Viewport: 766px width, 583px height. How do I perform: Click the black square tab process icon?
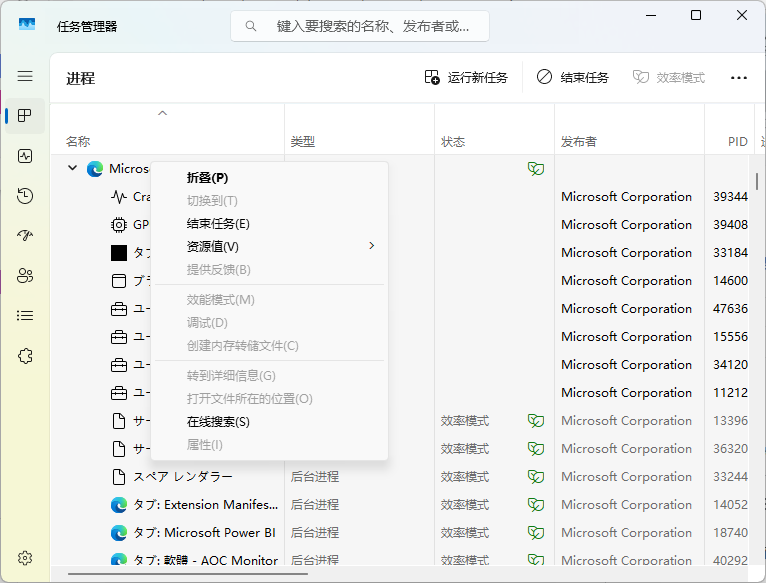(x=119, y=253)
